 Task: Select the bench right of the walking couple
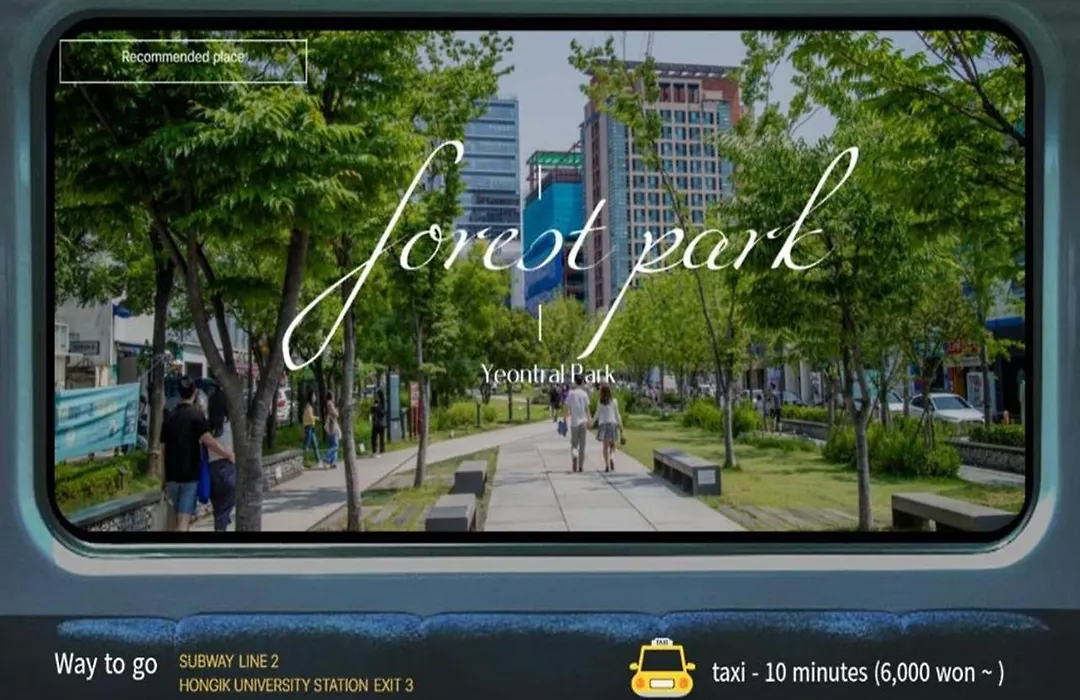tap(686, 470)
